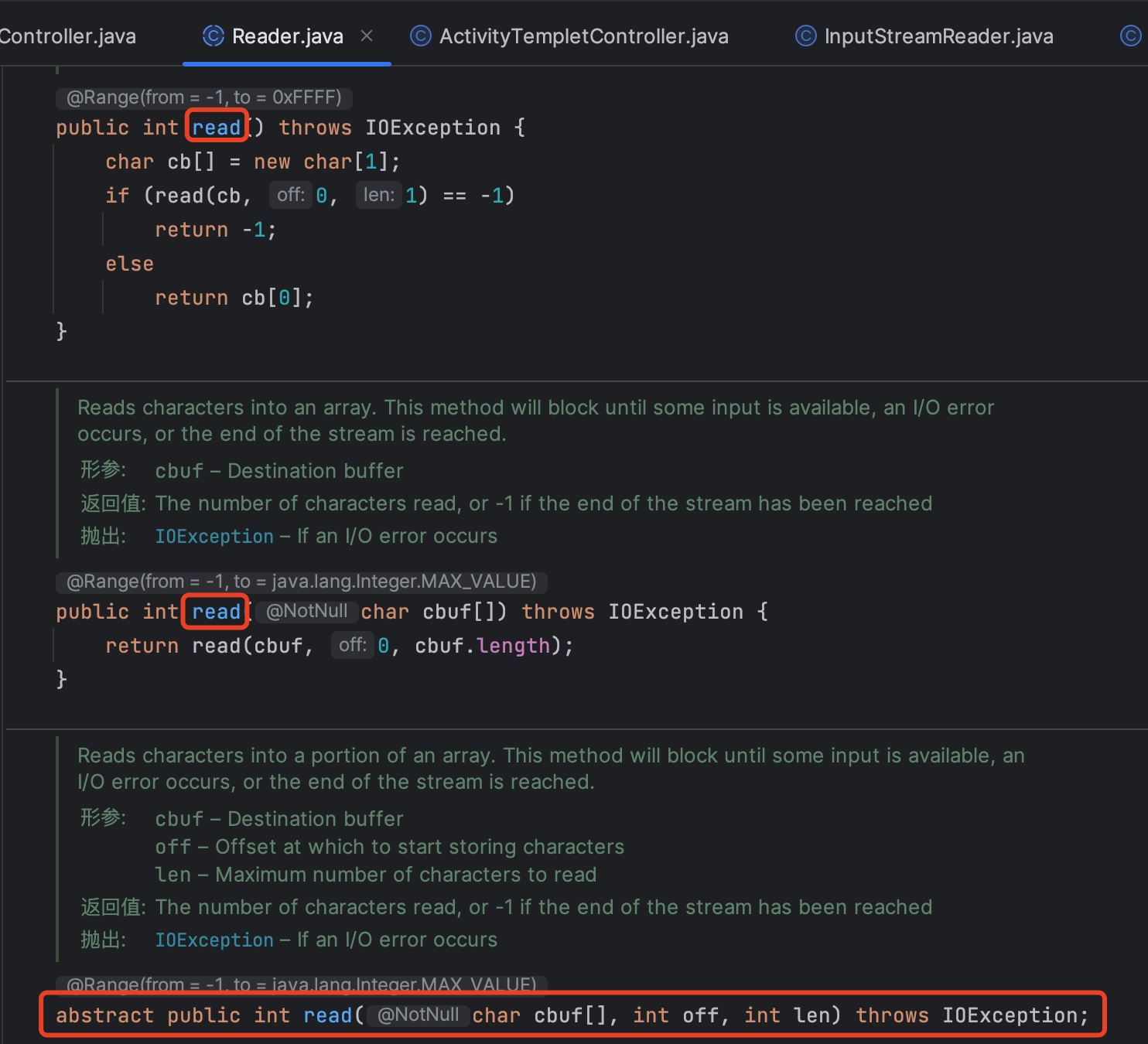Click the 'len:' parameter hint
This screenshot has width=1148, height=1044.
click(379, 195)
